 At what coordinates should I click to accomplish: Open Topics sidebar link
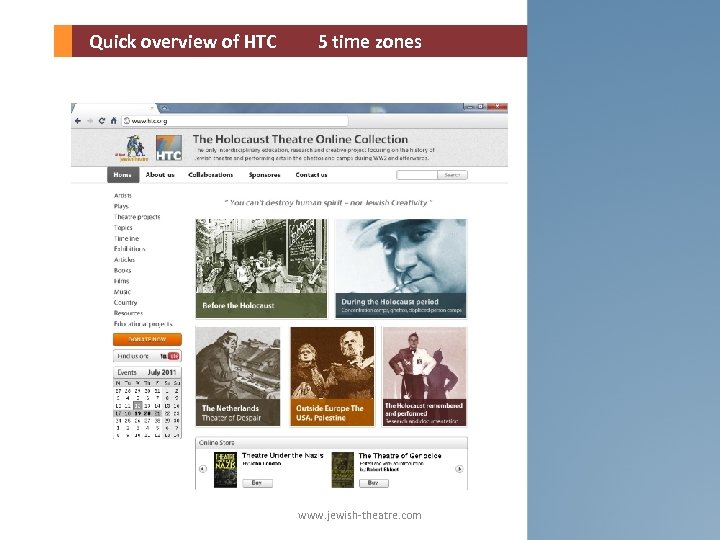click(x=123, y=228)
